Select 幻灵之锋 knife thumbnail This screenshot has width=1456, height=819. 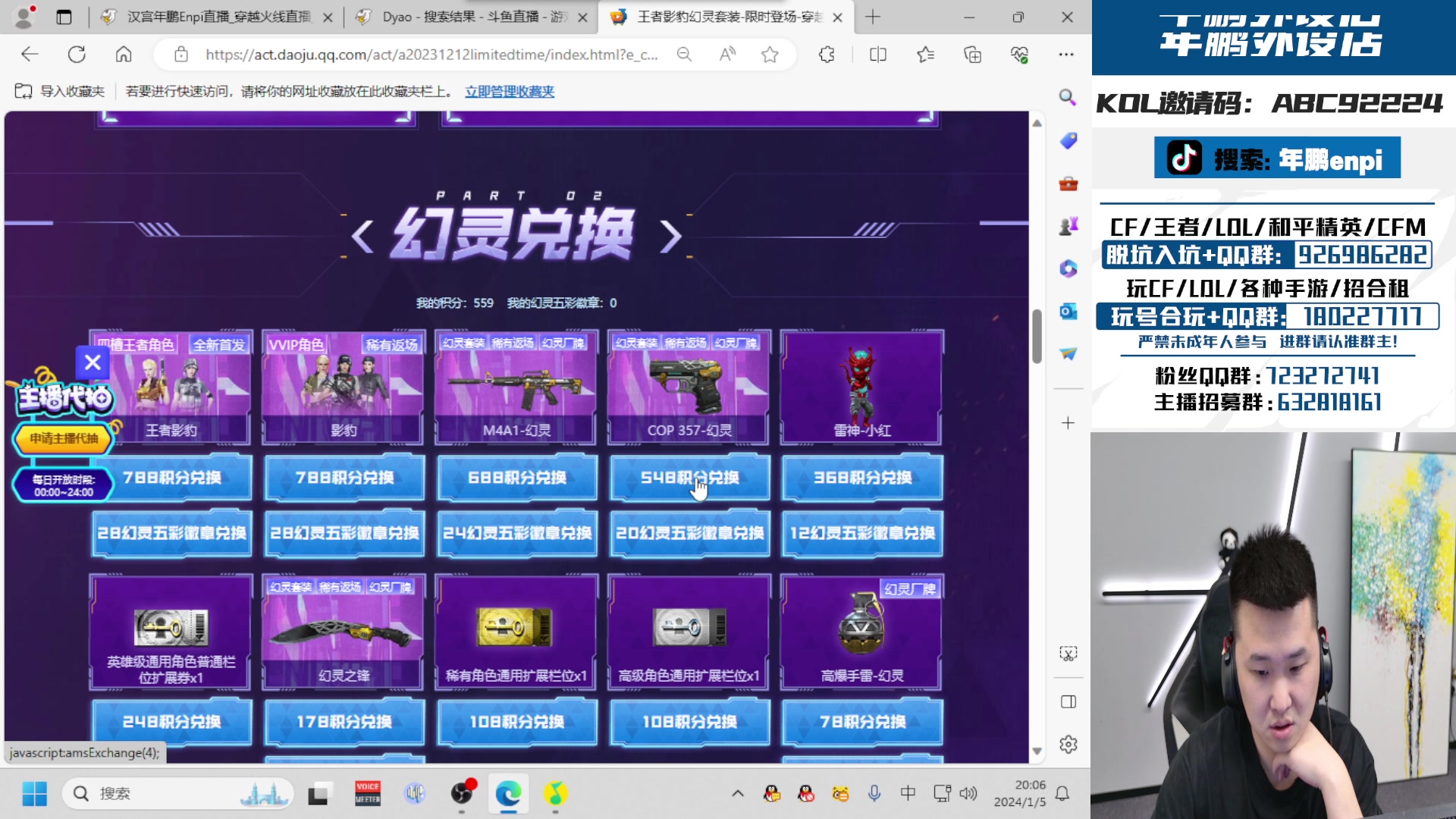[x=344, y=632]
